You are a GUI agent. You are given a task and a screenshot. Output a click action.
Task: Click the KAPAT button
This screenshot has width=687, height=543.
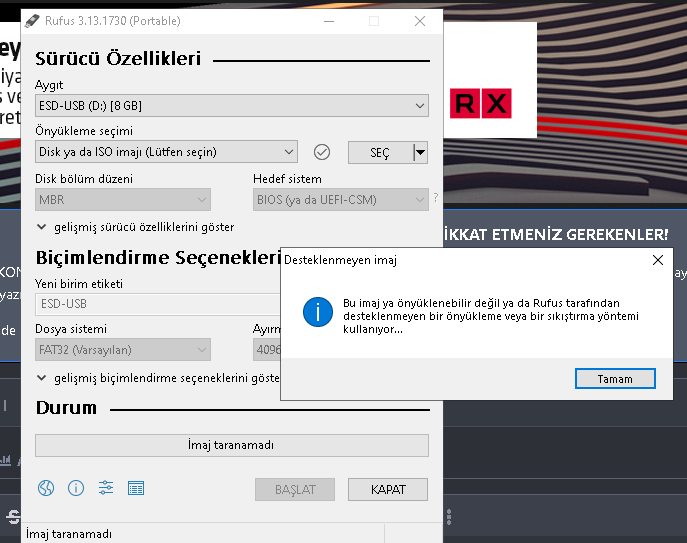pyautogui.click(x=388, y=490)
